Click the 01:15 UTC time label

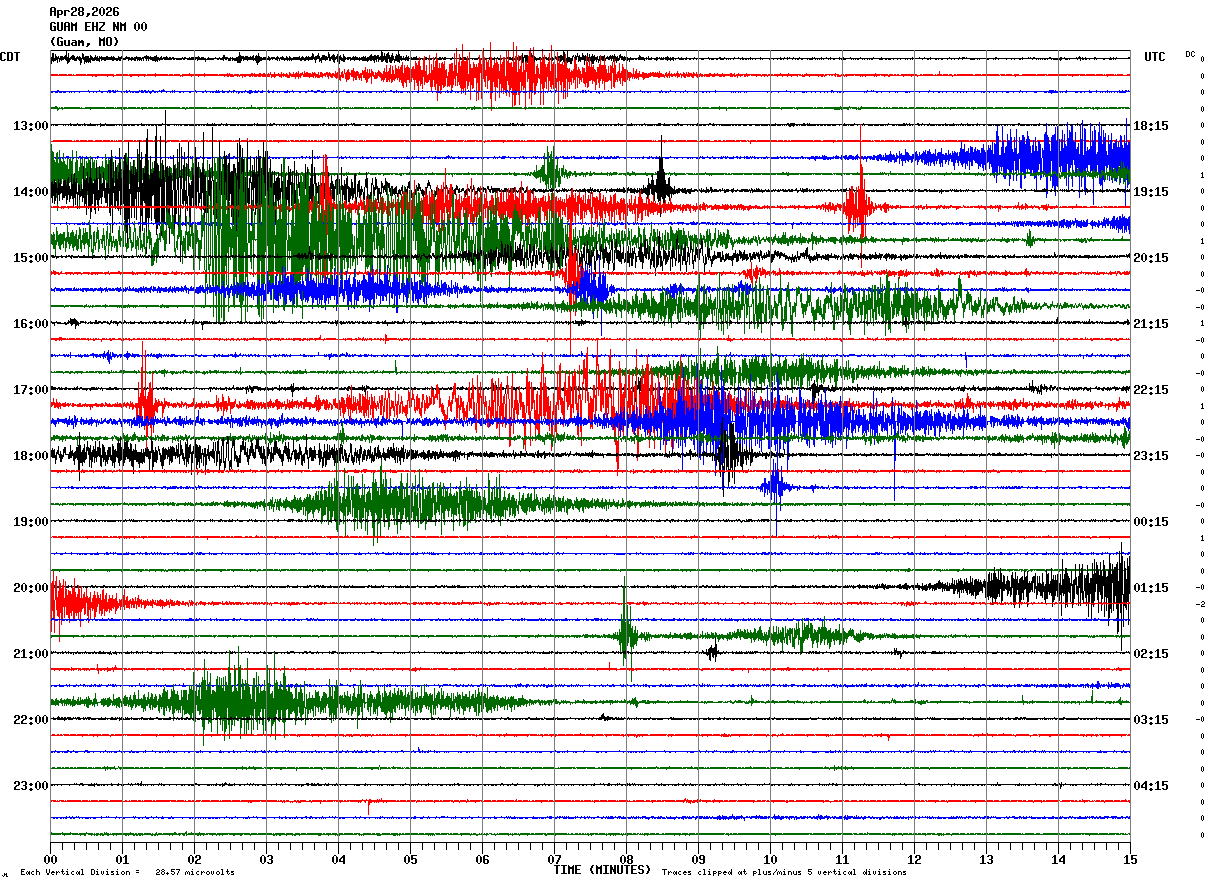point(1151,588)
